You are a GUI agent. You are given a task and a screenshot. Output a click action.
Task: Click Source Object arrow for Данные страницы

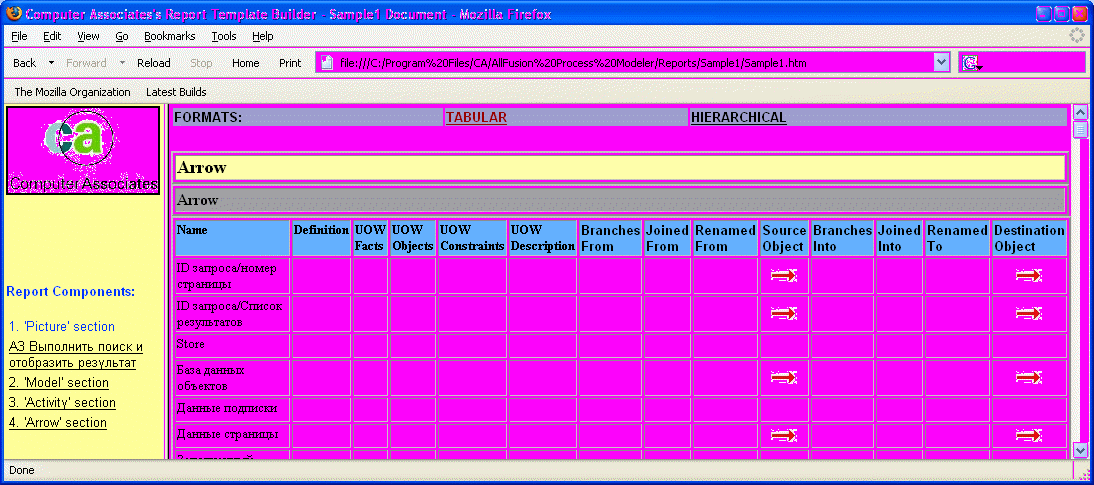784,435
